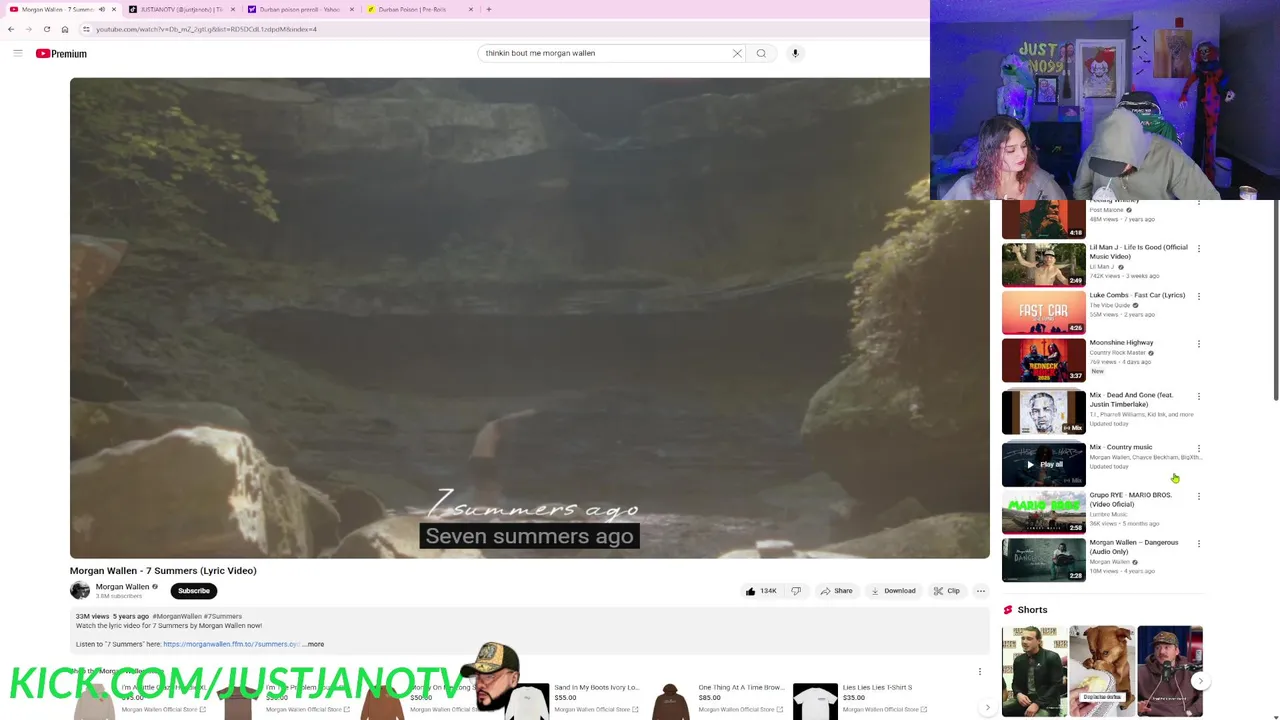Open options for Morgan Wallen Dangerous video
Screen dimensions: 1280x720
[1199, 544]
